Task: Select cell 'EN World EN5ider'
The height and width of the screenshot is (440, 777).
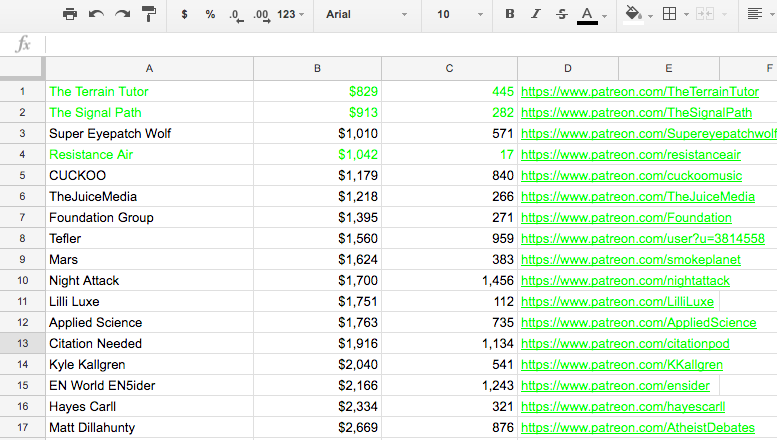Action: click(149, 385)
